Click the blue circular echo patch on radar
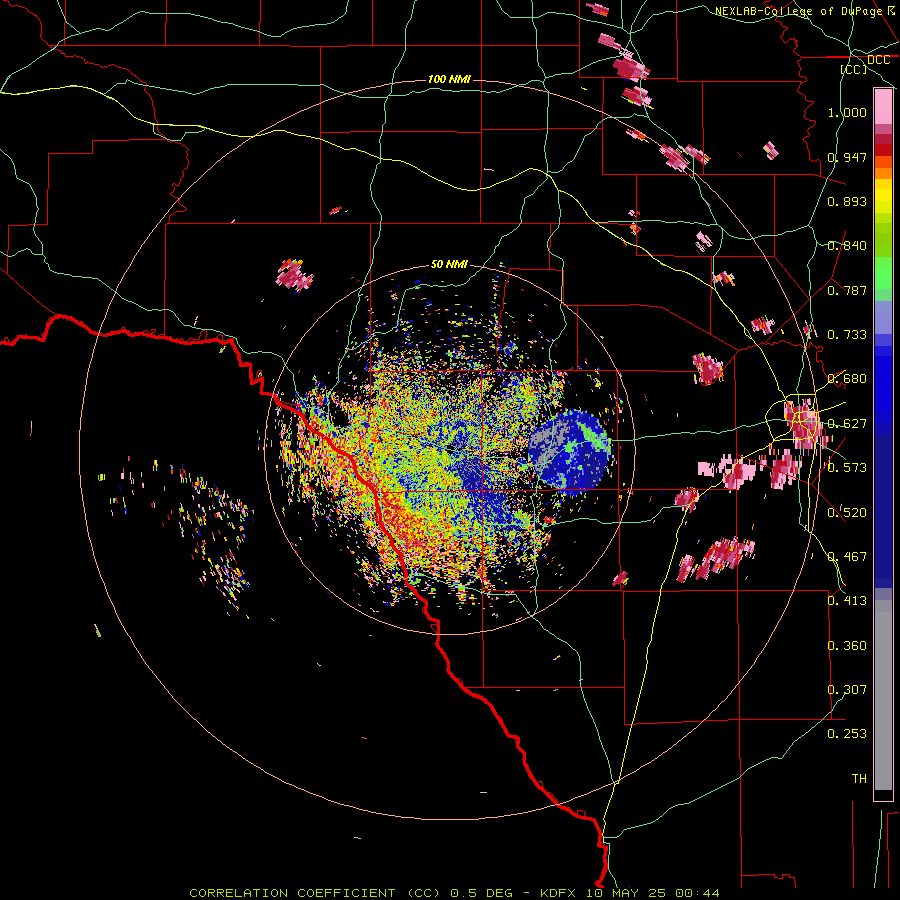This screenshot has height=900, width=900. pyautogui.click(x=569, y=452)
